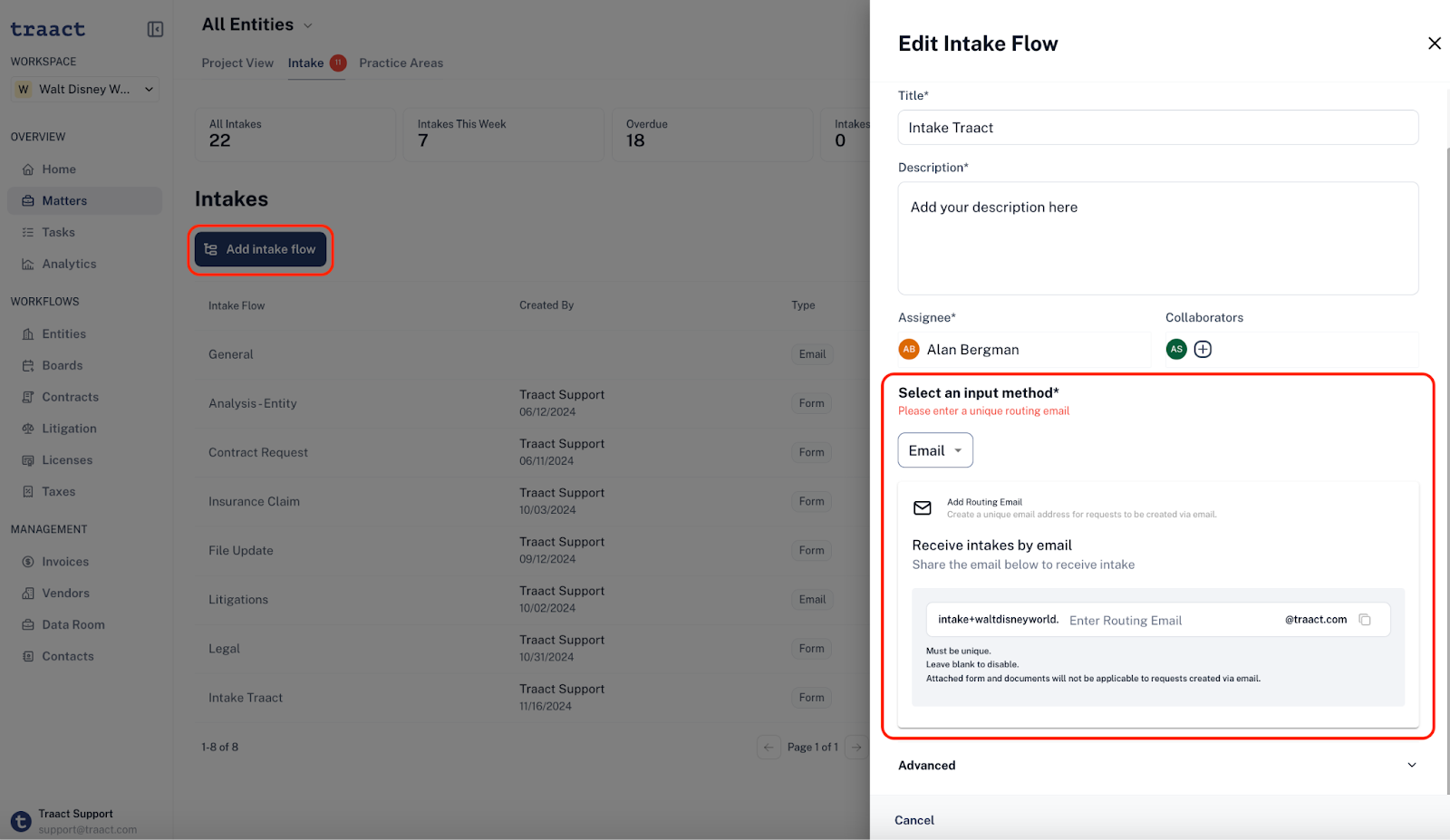Image resolution: width=1450 pixels, height=840 pixels.
Task: Click the Title input field
Action: 1158,128
